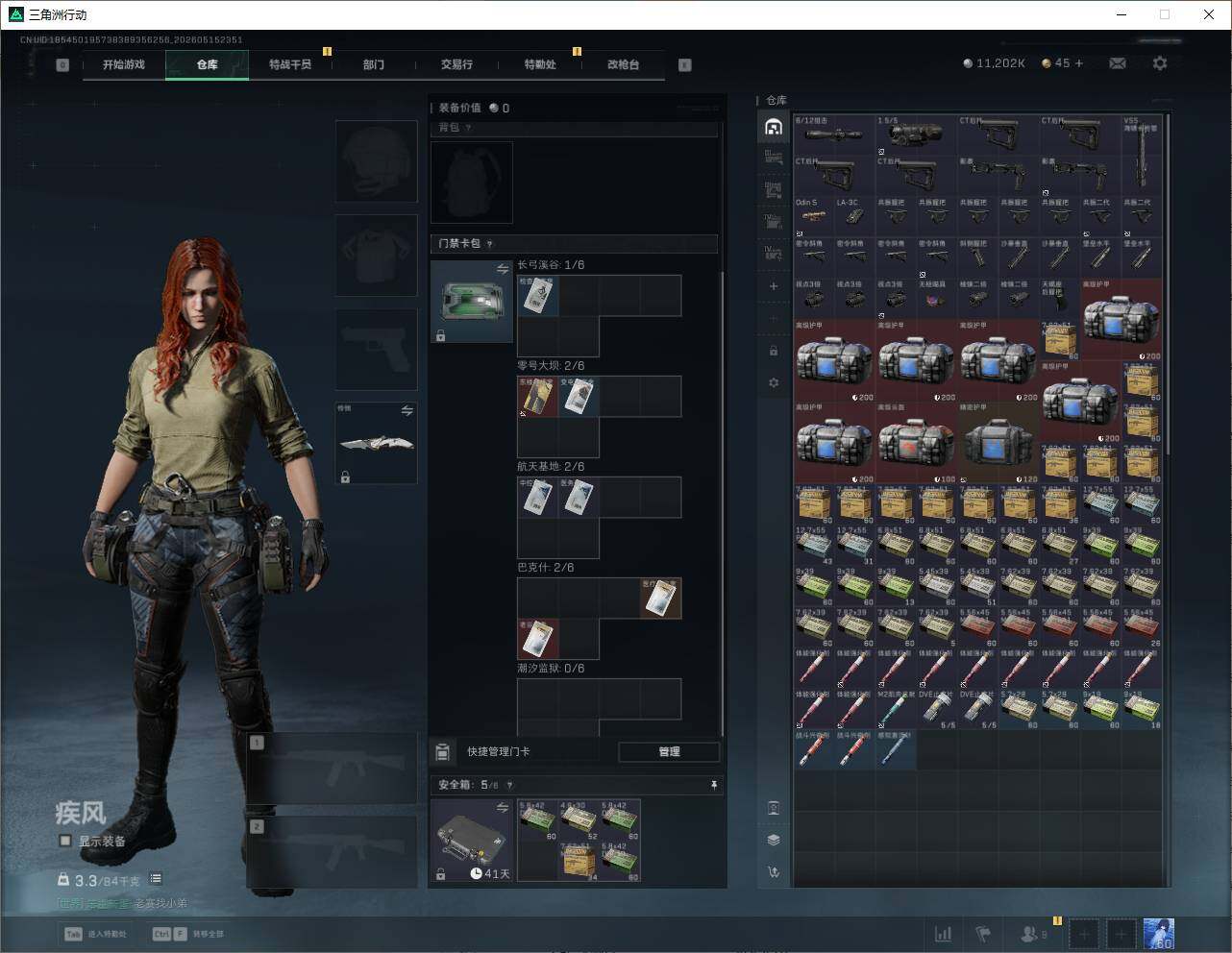Viewport: 1232px width, 953px height.
Task: Open the 开始游戏 tab
Action: click(124, 64)
